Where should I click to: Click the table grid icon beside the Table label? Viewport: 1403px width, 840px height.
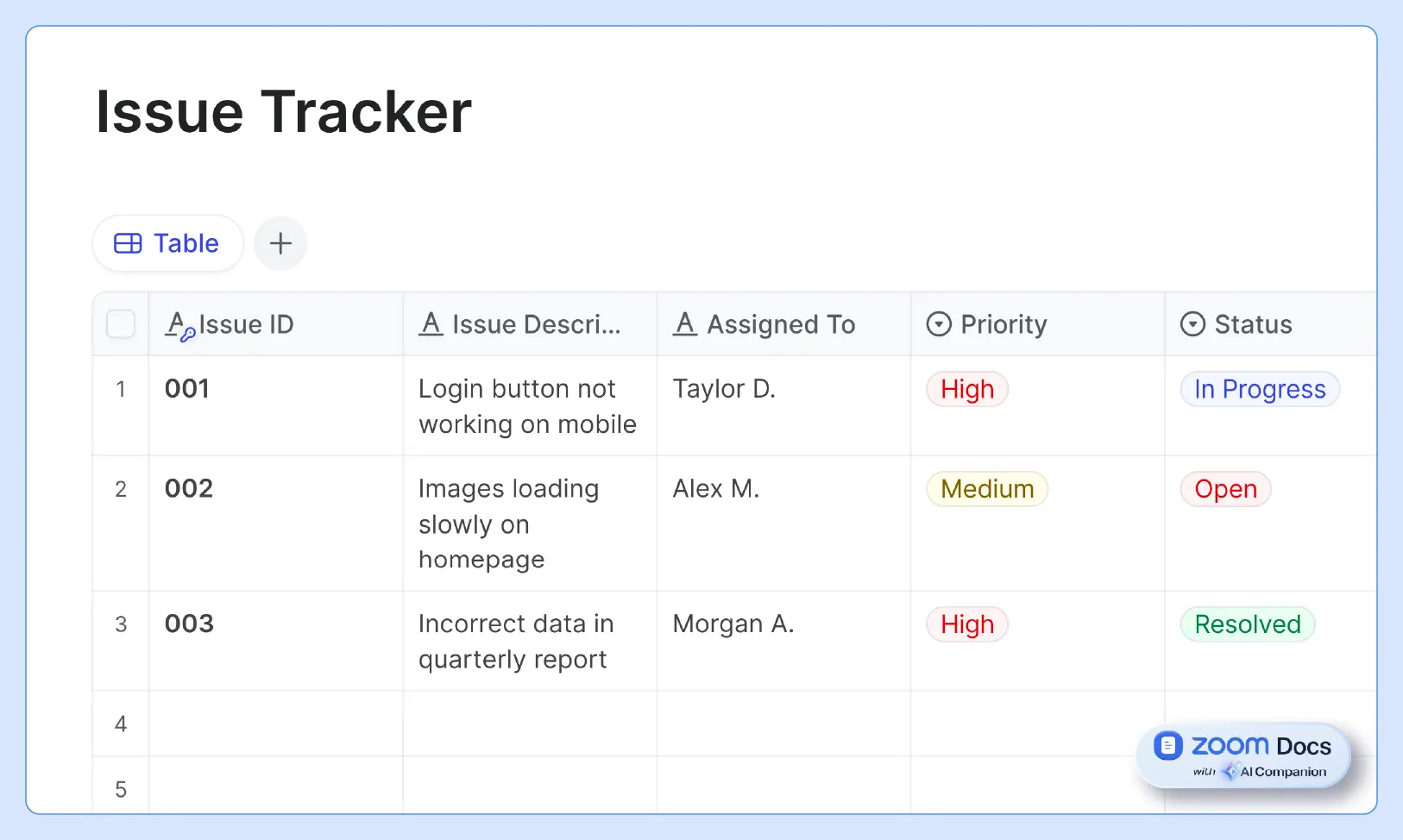pos(128,243)
